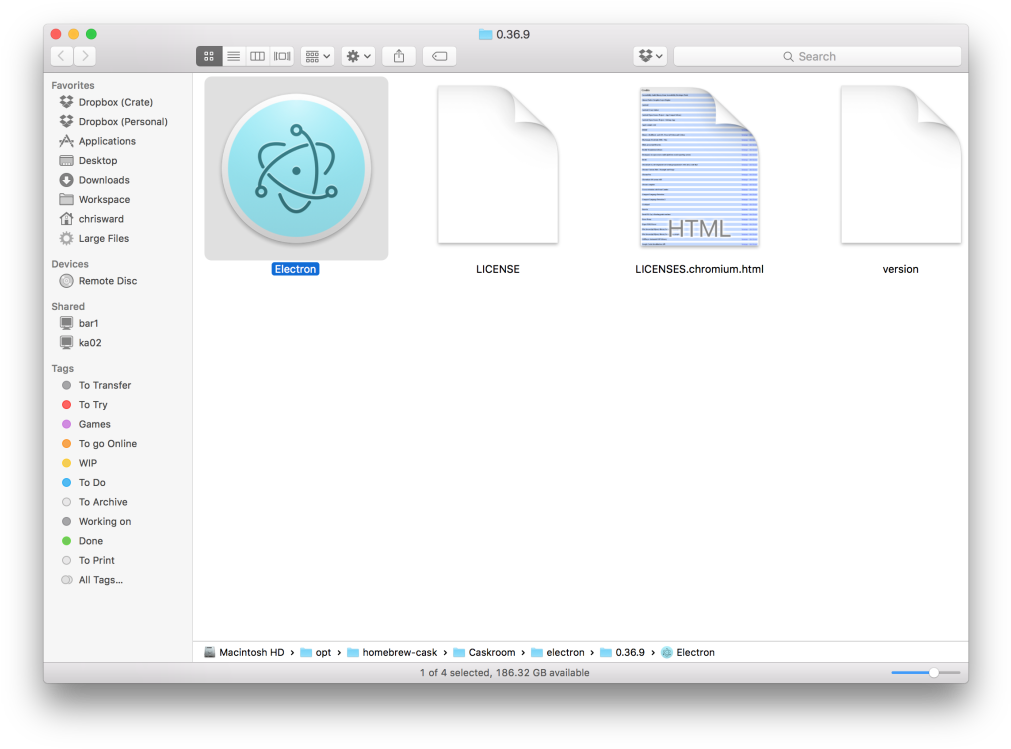This screenshot has height=749, width=1011.
Task: Go forward to next folder
Action: (85, 57)
